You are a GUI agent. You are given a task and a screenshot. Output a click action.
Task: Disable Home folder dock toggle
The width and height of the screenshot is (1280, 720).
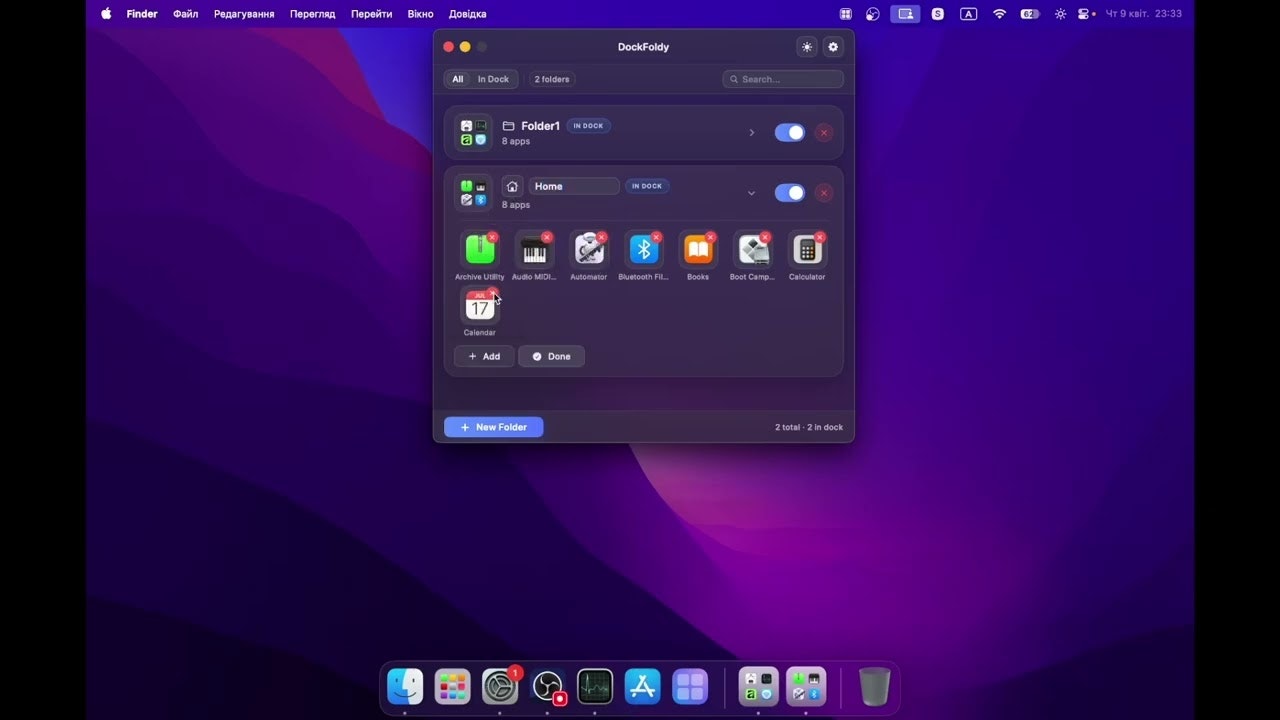[789, 193]
